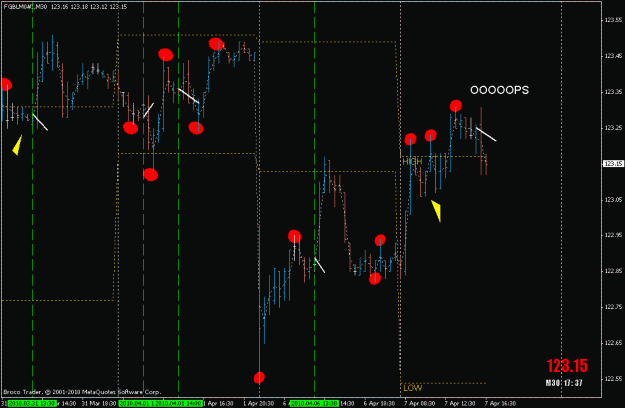Click the 1 Apr 20:30 time label
The height and width of the screenshot is (408, 625).
258,404
